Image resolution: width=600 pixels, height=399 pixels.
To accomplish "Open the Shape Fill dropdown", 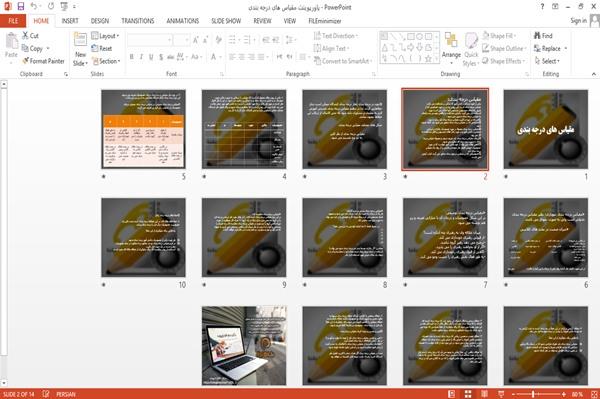I will 499,36.
